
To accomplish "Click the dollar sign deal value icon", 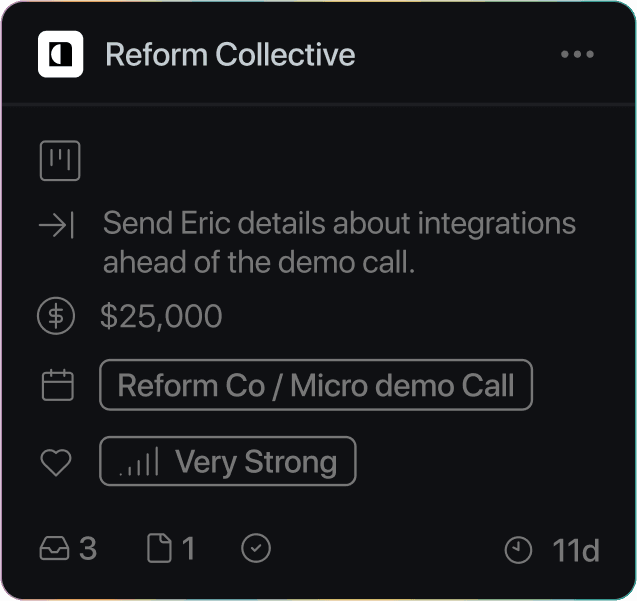I will coord(57,317).
